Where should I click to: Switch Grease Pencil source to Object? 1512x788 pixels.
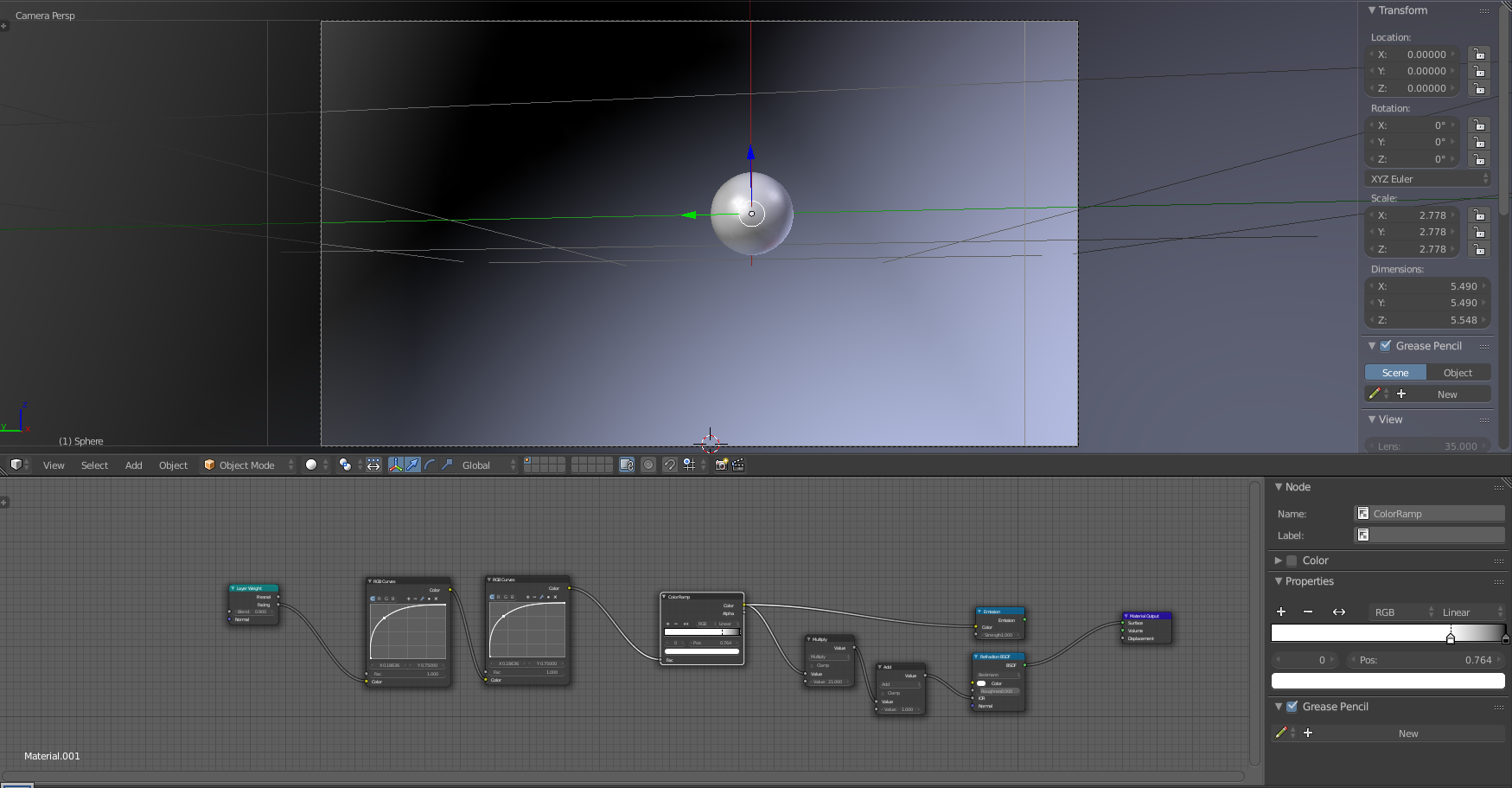(x=1458, y=372)
